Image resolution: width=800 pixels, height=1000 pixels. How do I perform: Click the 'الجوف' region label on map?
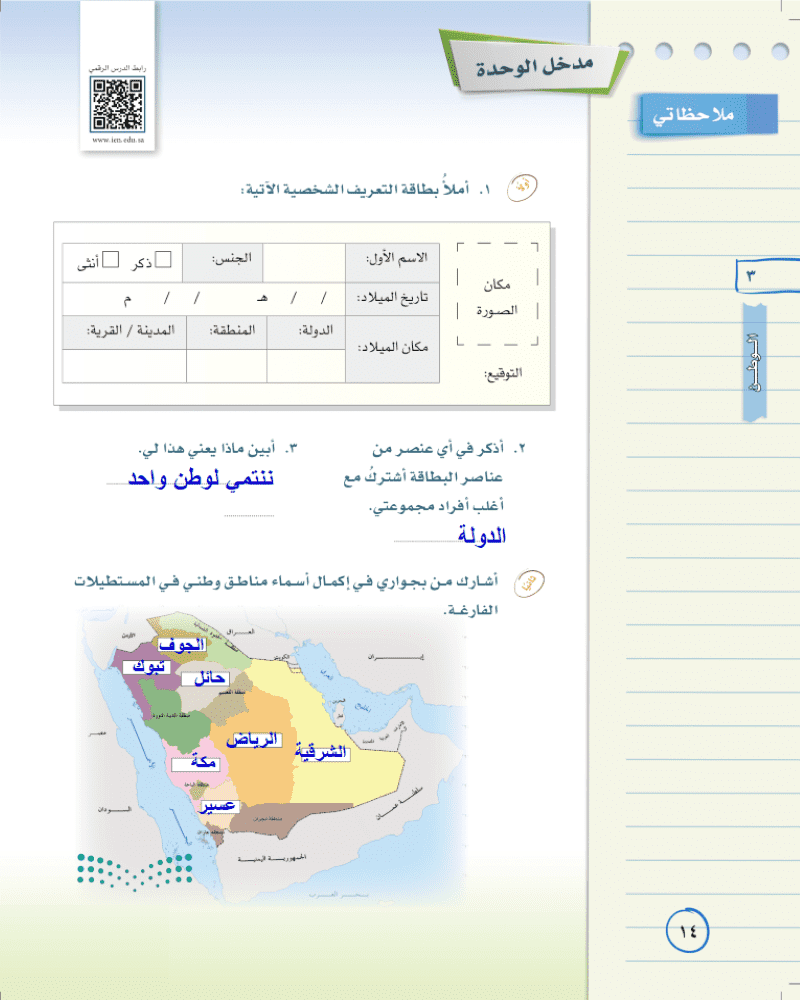[x=182, y=645]
